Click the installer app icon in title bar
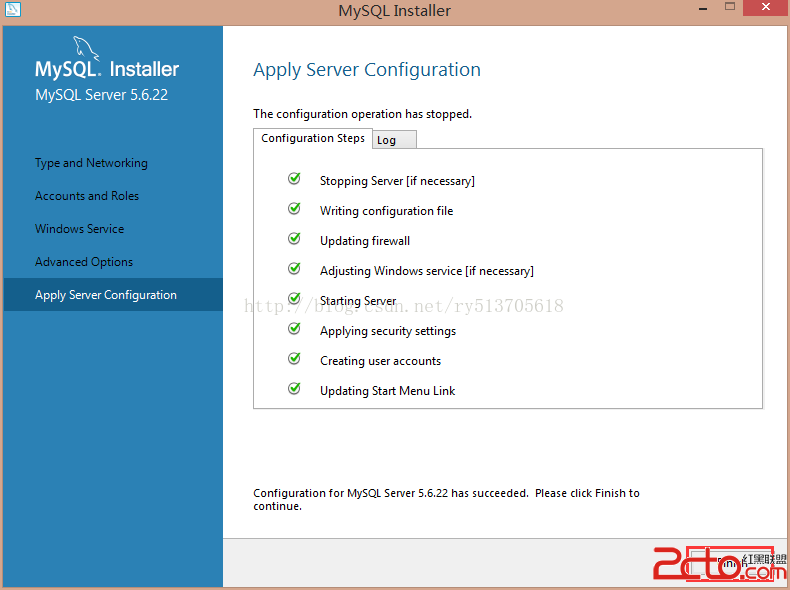This screenshot has width=790, height=590. (x=13, y=9)
